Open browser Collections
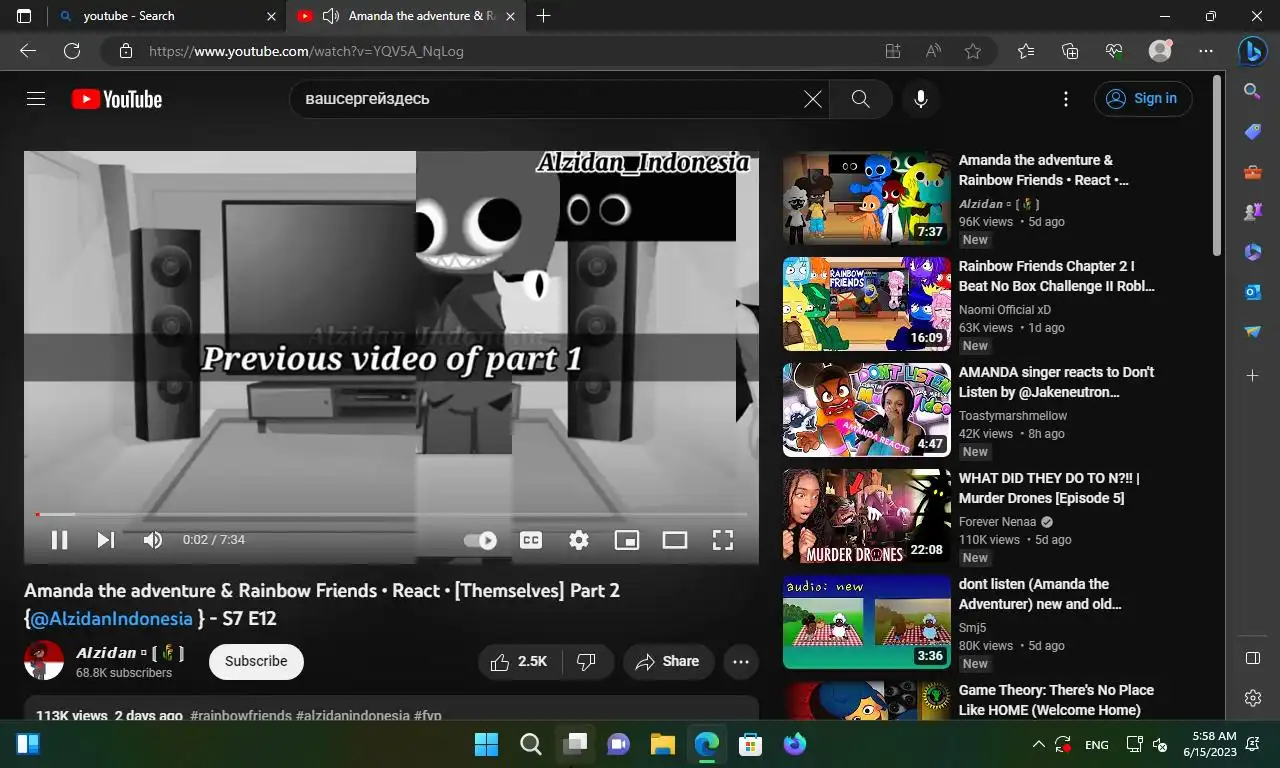 coord(1070,51)
